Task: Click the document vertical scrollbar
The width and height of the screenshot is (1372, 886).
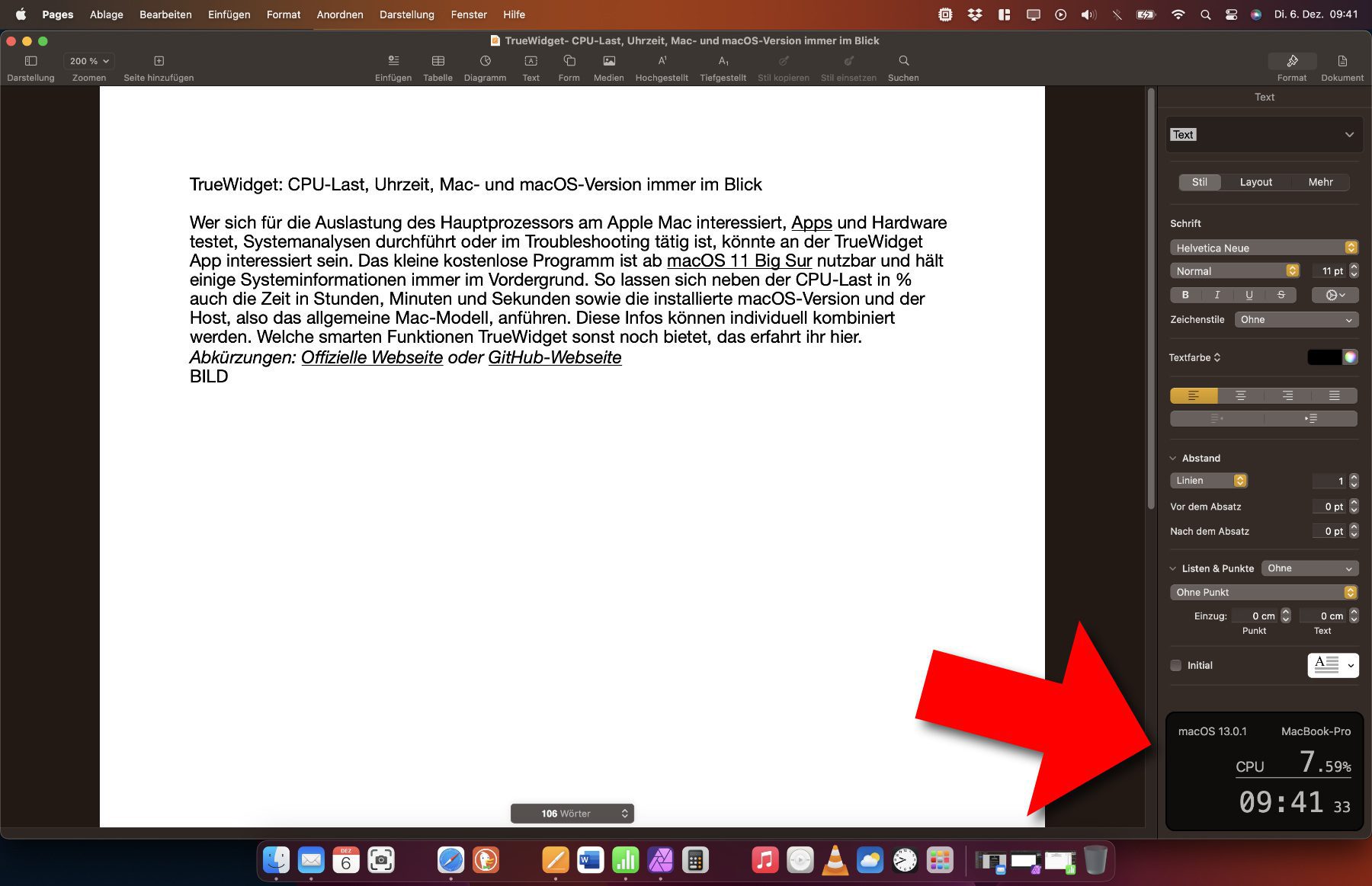Action: [x=1151, y=299]
